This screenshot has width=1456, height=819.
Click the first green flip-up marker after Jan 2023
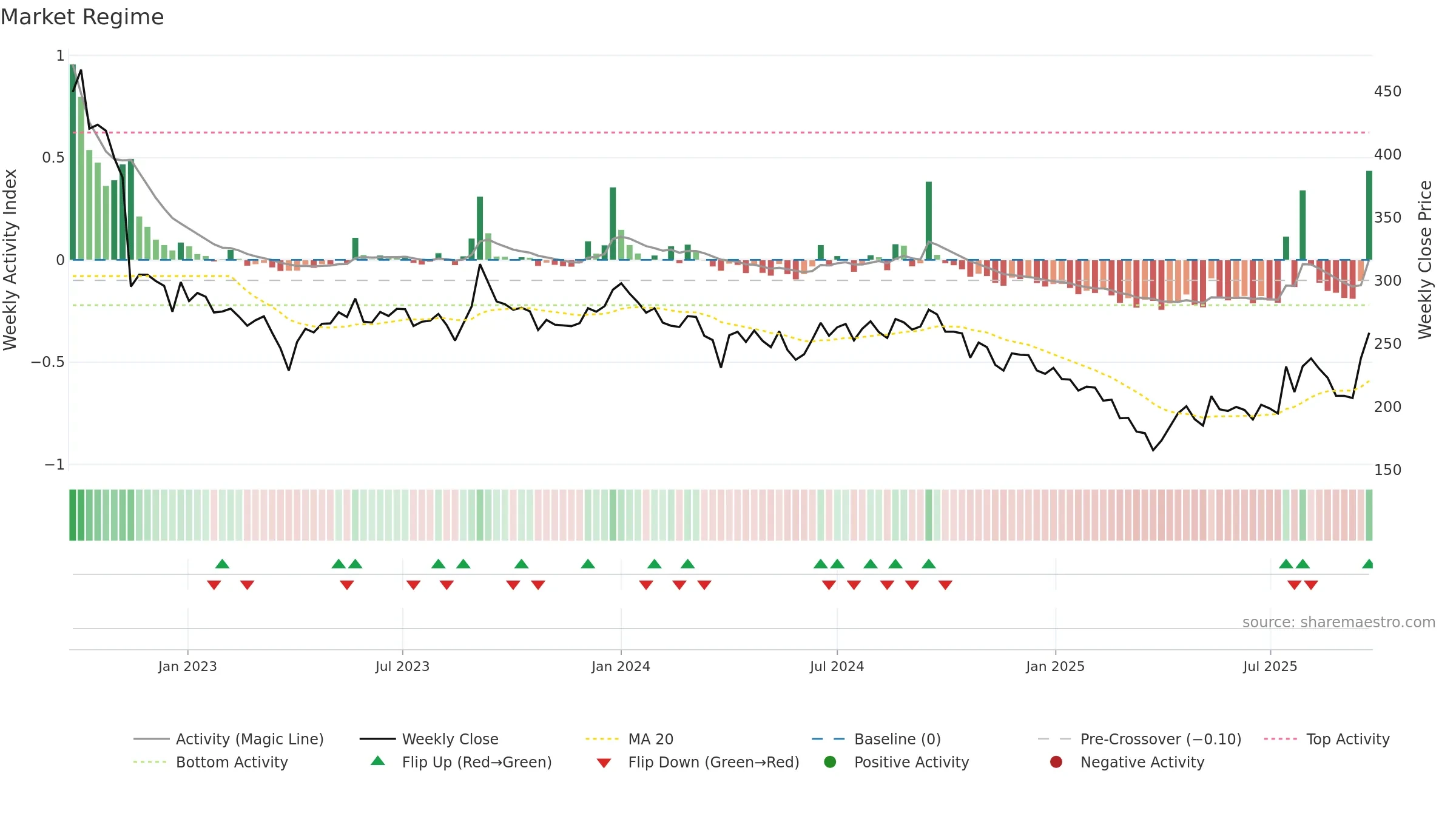(223, 564)
